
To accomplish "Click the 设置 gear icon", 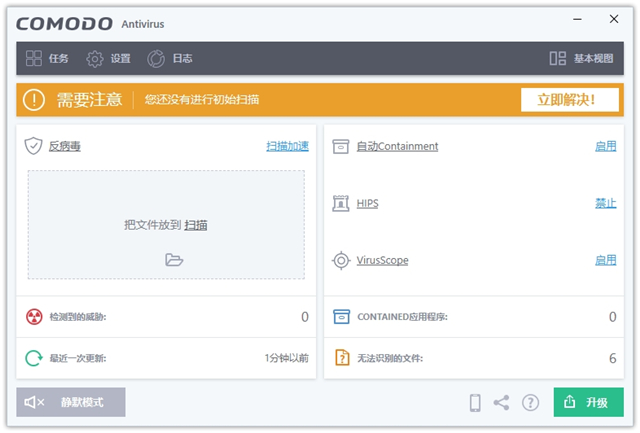I will click(95, 59).
